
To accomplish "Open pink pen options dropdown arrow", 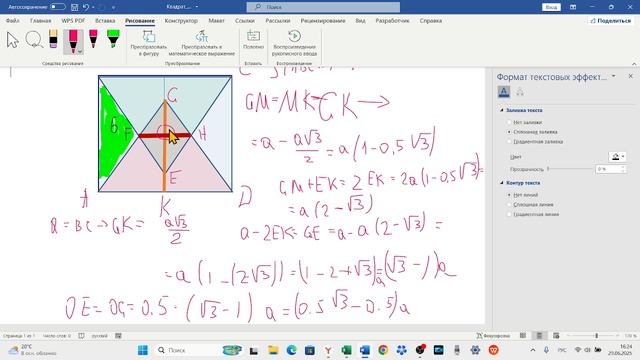I will click(x=80, y=51).
